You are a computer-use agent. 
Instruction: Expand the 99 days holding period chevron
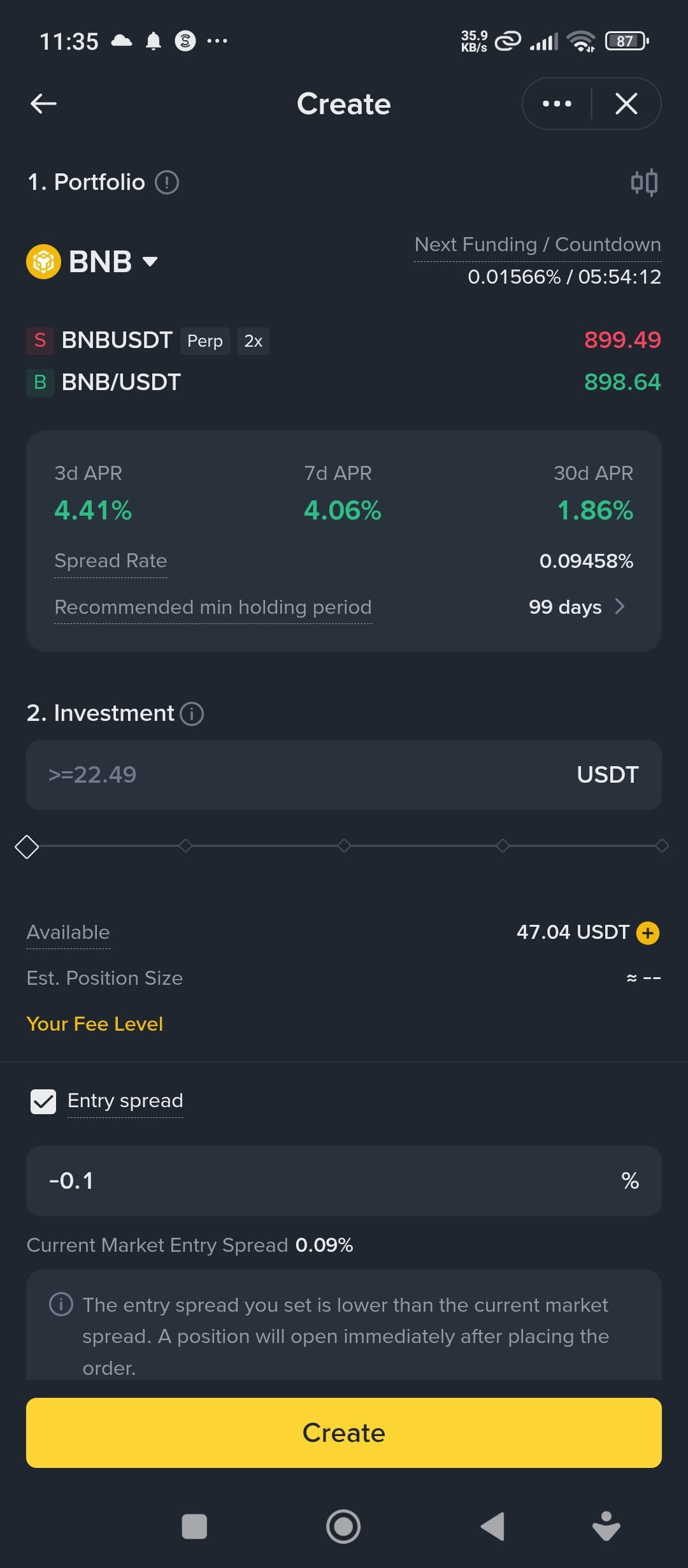(620, 607)
